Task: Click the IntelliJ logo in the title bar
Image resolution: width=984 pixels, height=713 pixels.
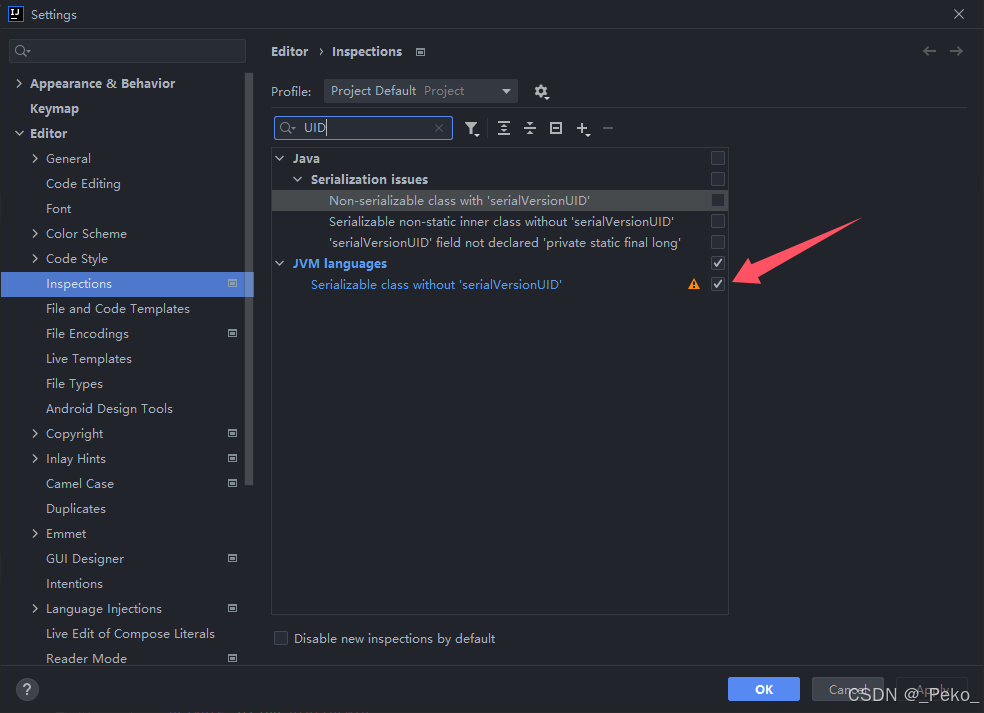Action: [16, 14]
